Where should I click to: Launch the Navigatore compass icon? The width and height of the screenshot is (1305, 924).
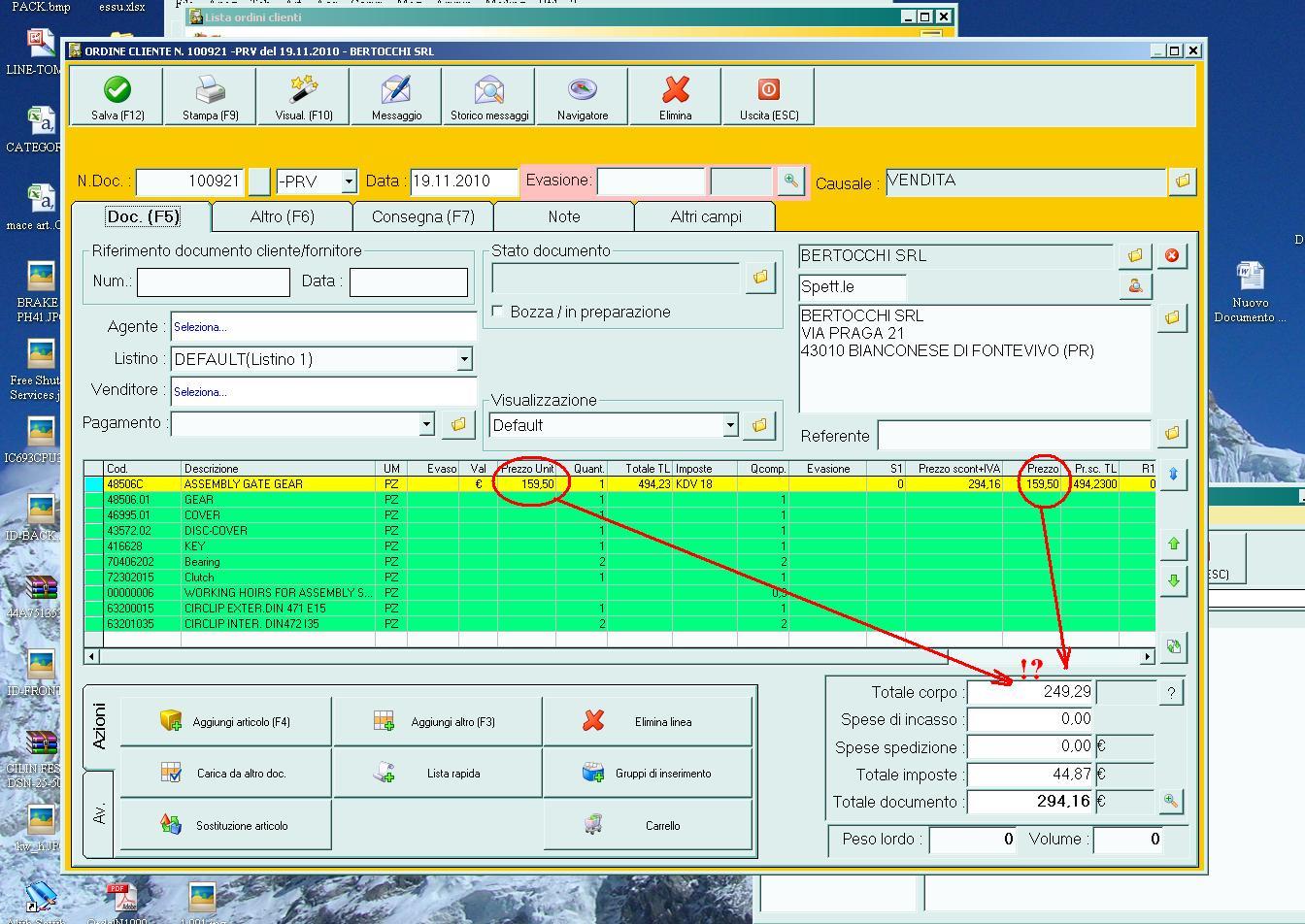click(583, 90)
